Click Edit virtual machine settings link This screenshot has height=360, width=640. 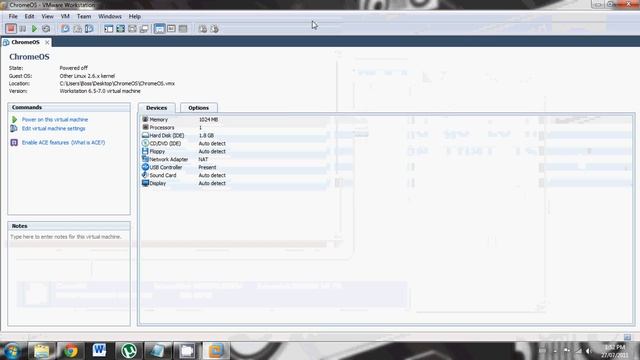coord(53,128)
